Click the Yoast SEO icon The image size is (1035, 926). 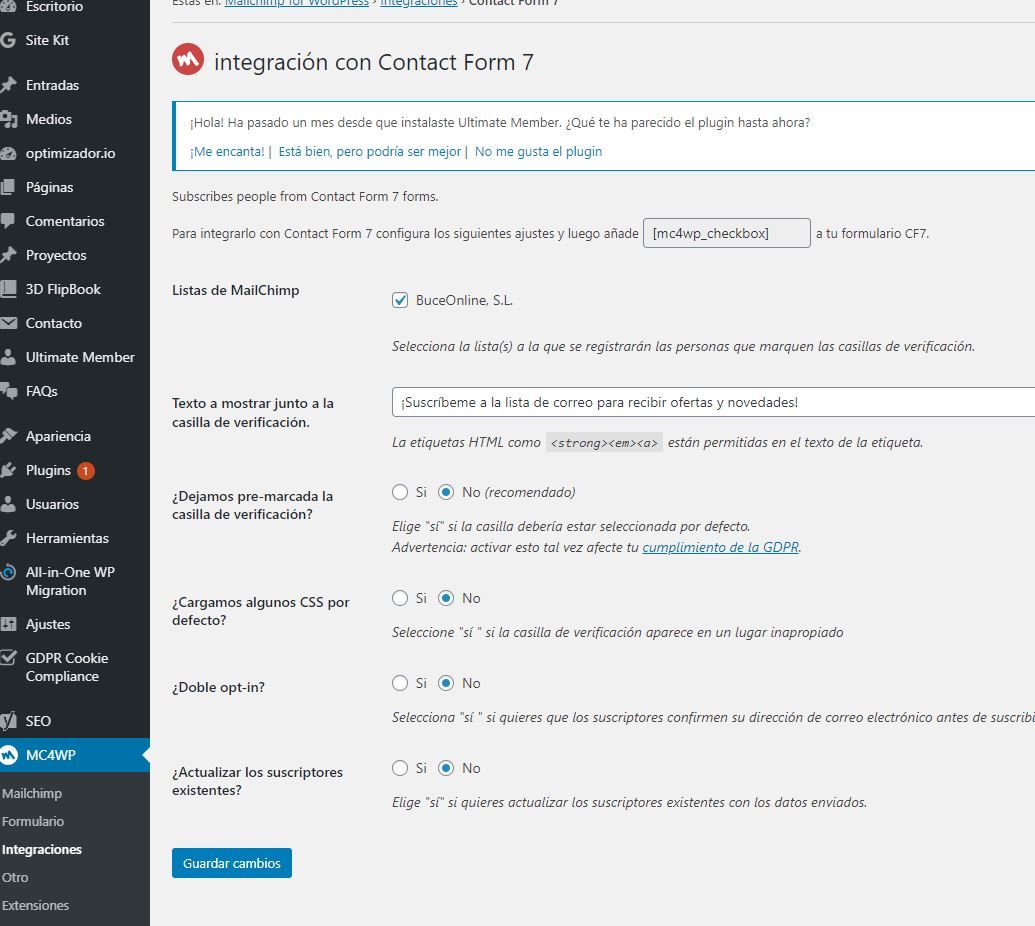pyautogui.click(x=9, y=721)
